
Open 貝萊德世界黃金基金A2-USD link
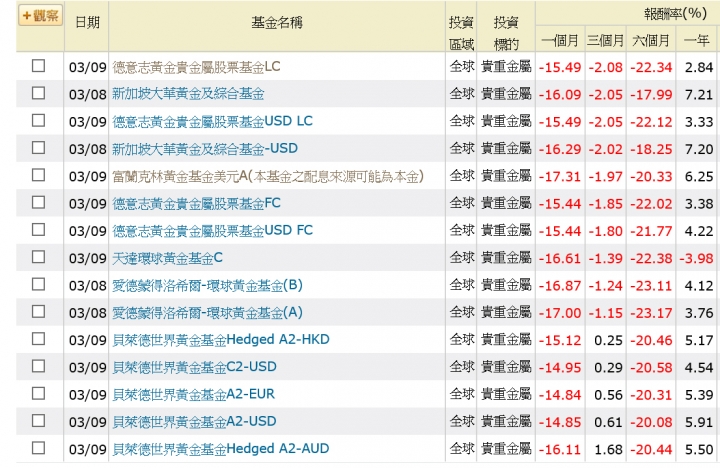coord(195,422)
